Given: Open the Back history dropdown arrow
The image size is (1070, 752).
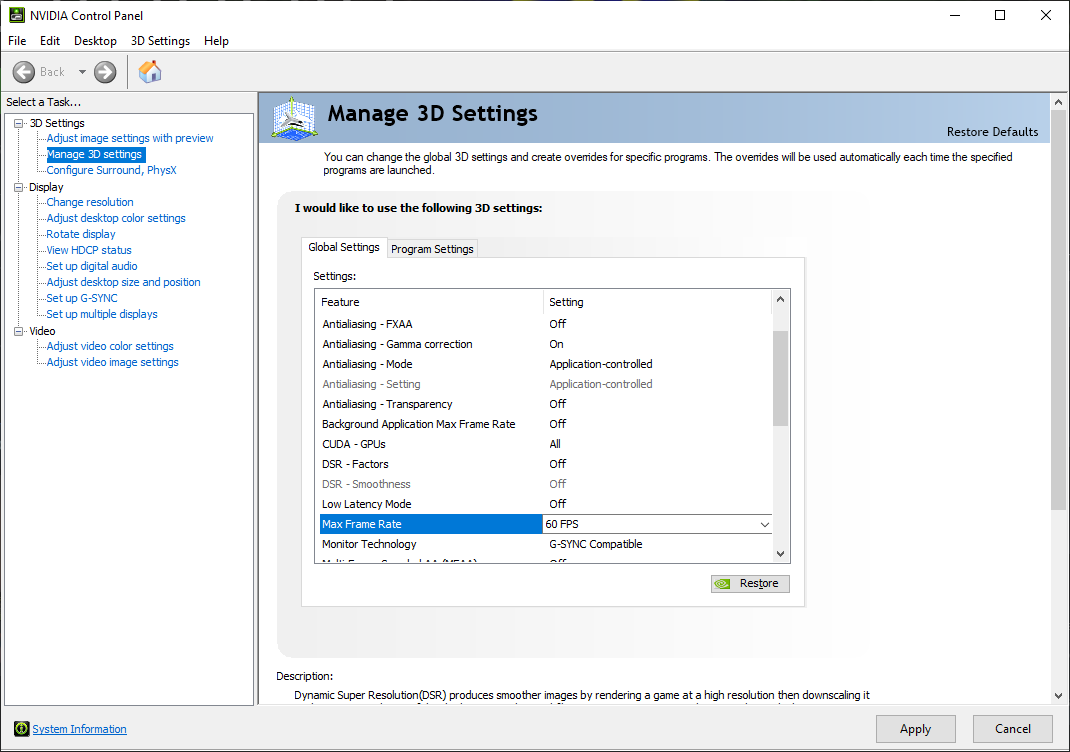Looking at the screenshot, I should 82,72.
